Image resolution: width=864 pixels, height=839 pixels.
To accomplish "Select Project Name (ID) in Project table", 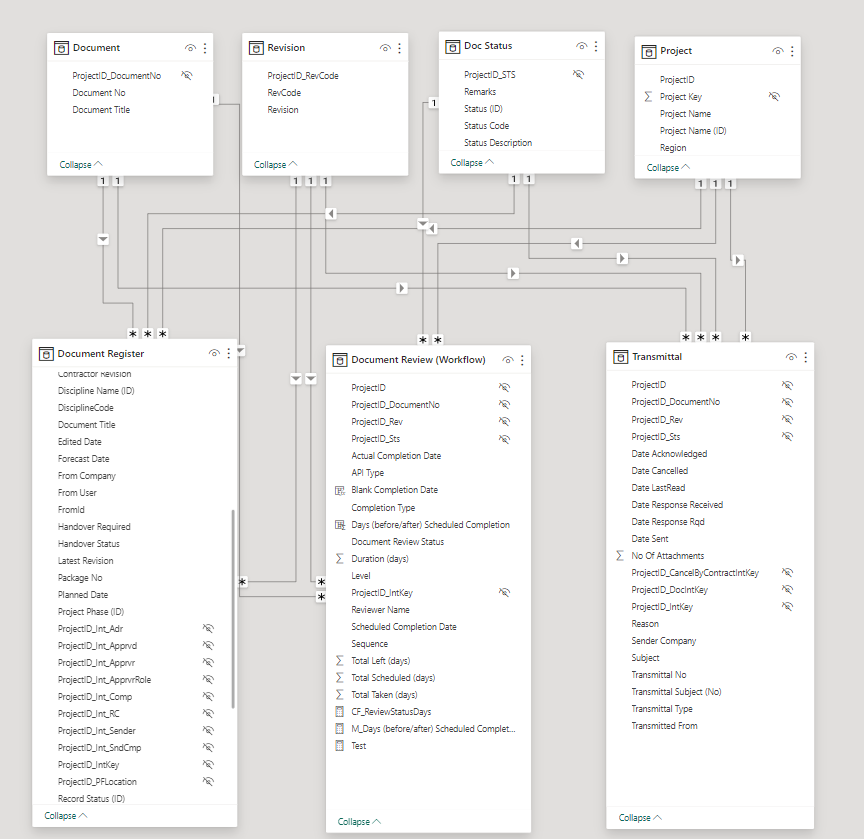I will 693,131.
